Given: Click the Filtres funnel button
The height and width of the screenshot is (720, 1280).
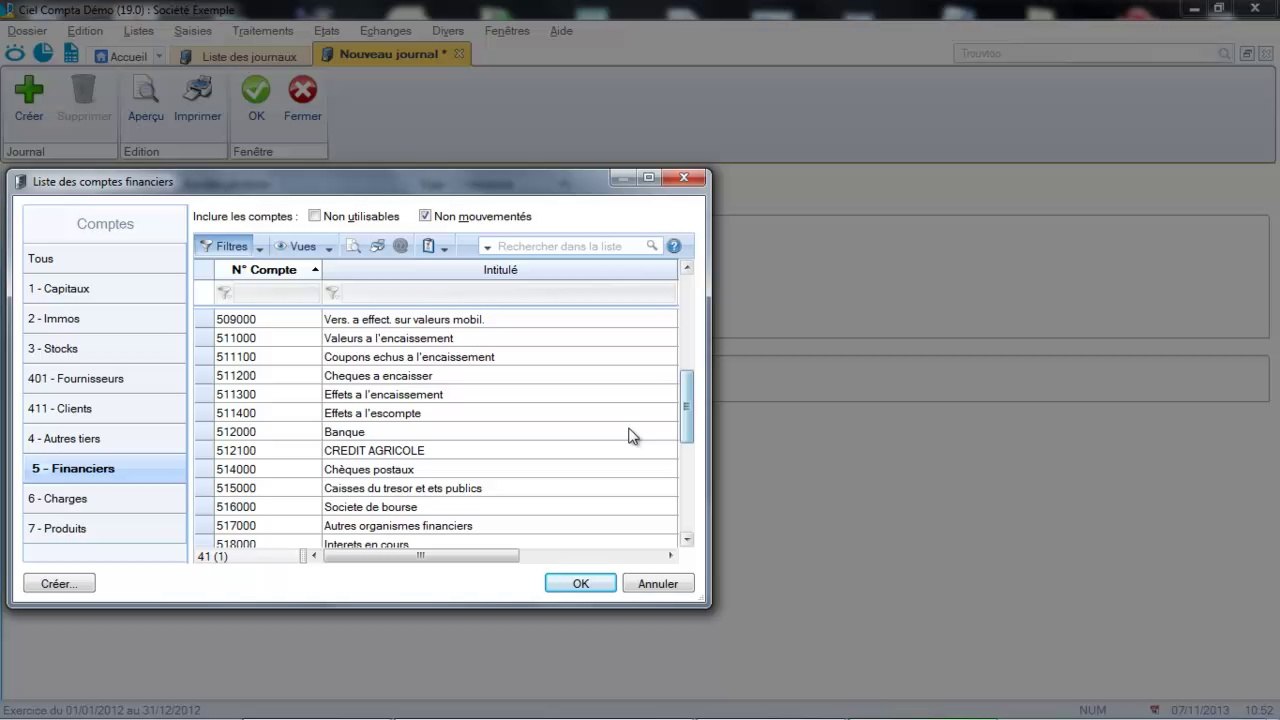Looking at the screenshot, I should click(224, 246).
